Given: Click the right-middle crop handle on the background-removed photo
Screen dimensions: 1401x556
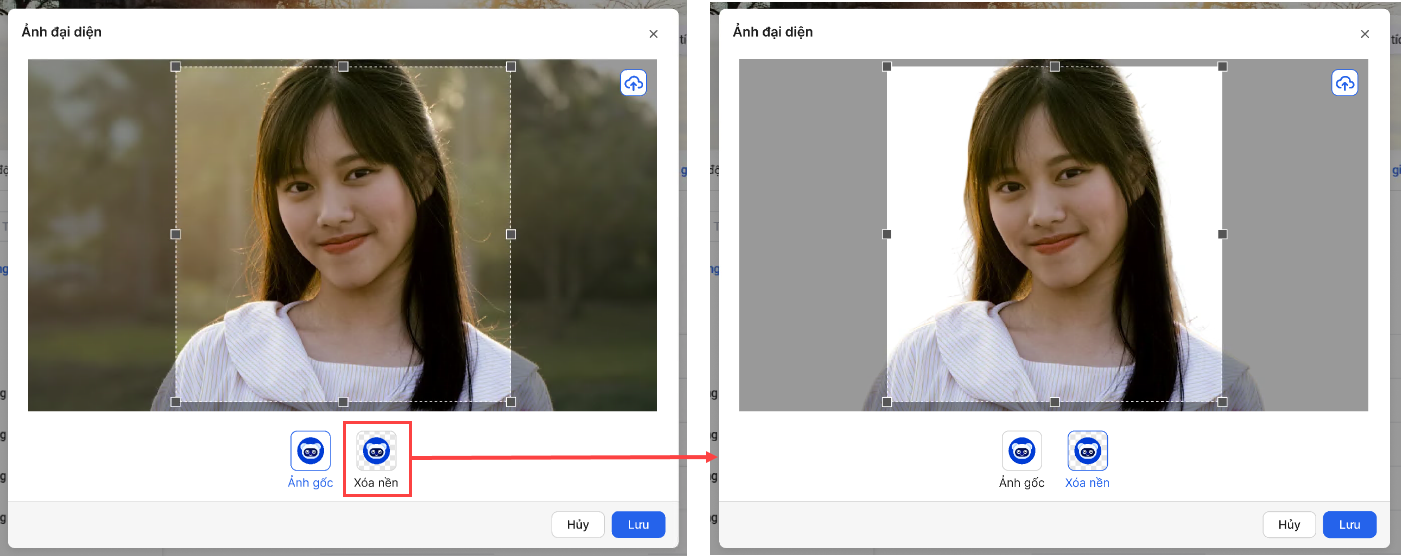Looking at the screenshot, I should (1222, 234).
